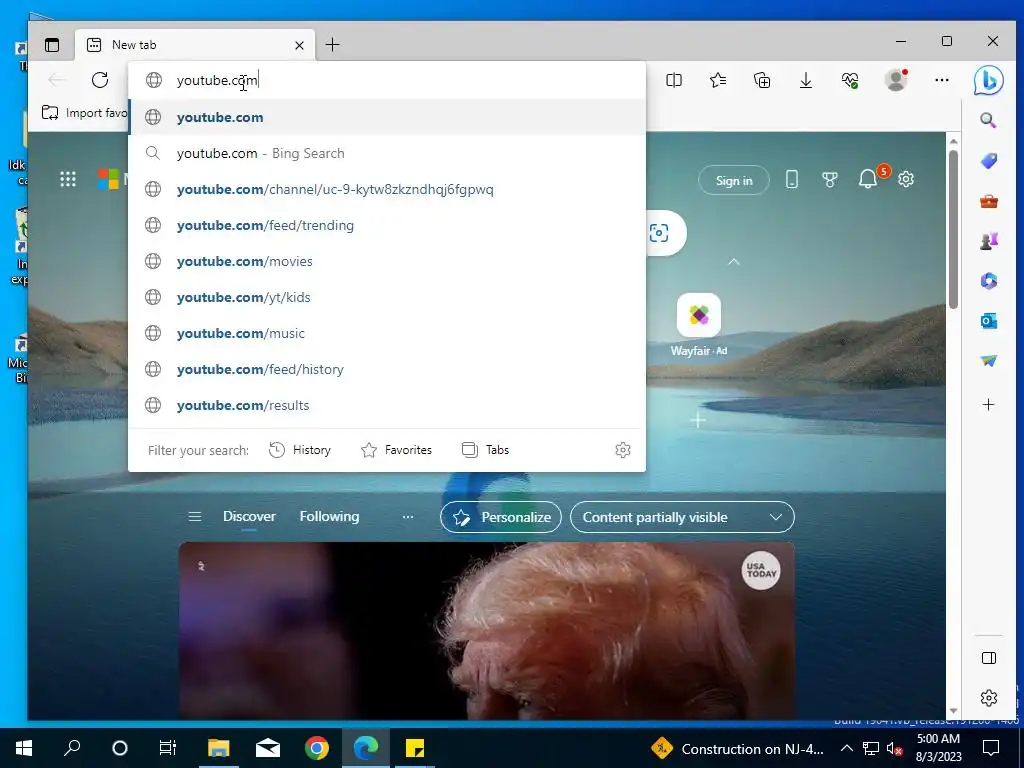Click the Sign in button
Screen dimensions: 1024x768
(x=733, y=180)
